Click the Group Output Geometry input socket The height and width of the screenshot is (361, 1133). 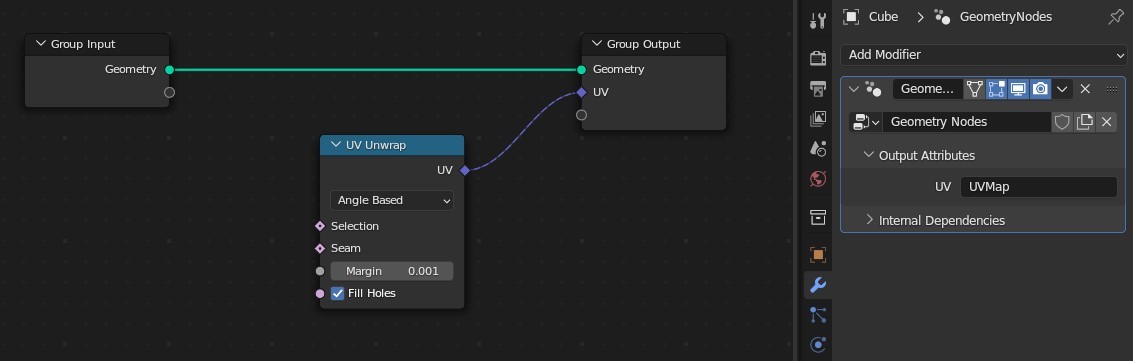tap(582, 69)
